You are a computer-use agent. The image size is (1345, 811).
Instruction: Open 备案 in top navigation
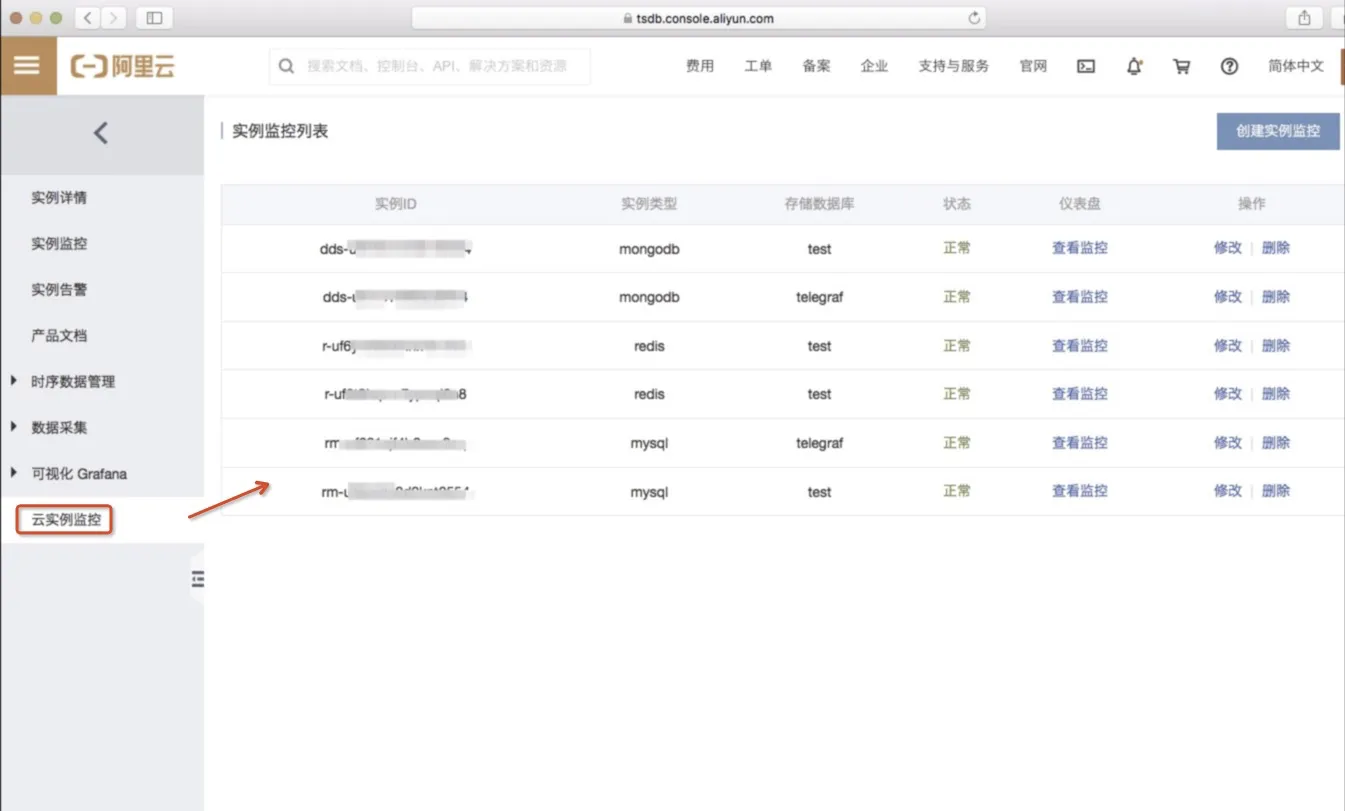[816, 66]
